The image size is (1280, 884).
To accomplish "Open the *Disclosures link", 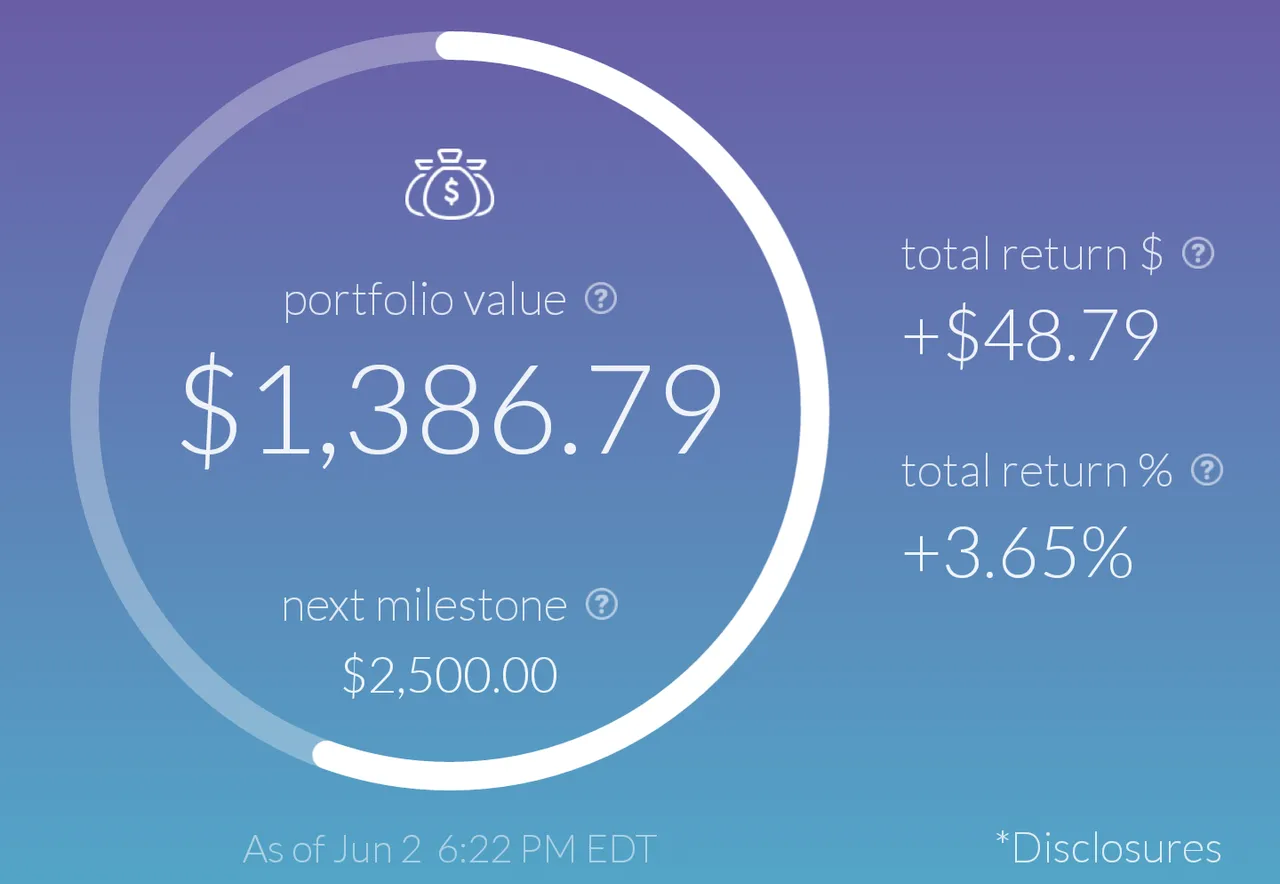I will point(1109,848).
